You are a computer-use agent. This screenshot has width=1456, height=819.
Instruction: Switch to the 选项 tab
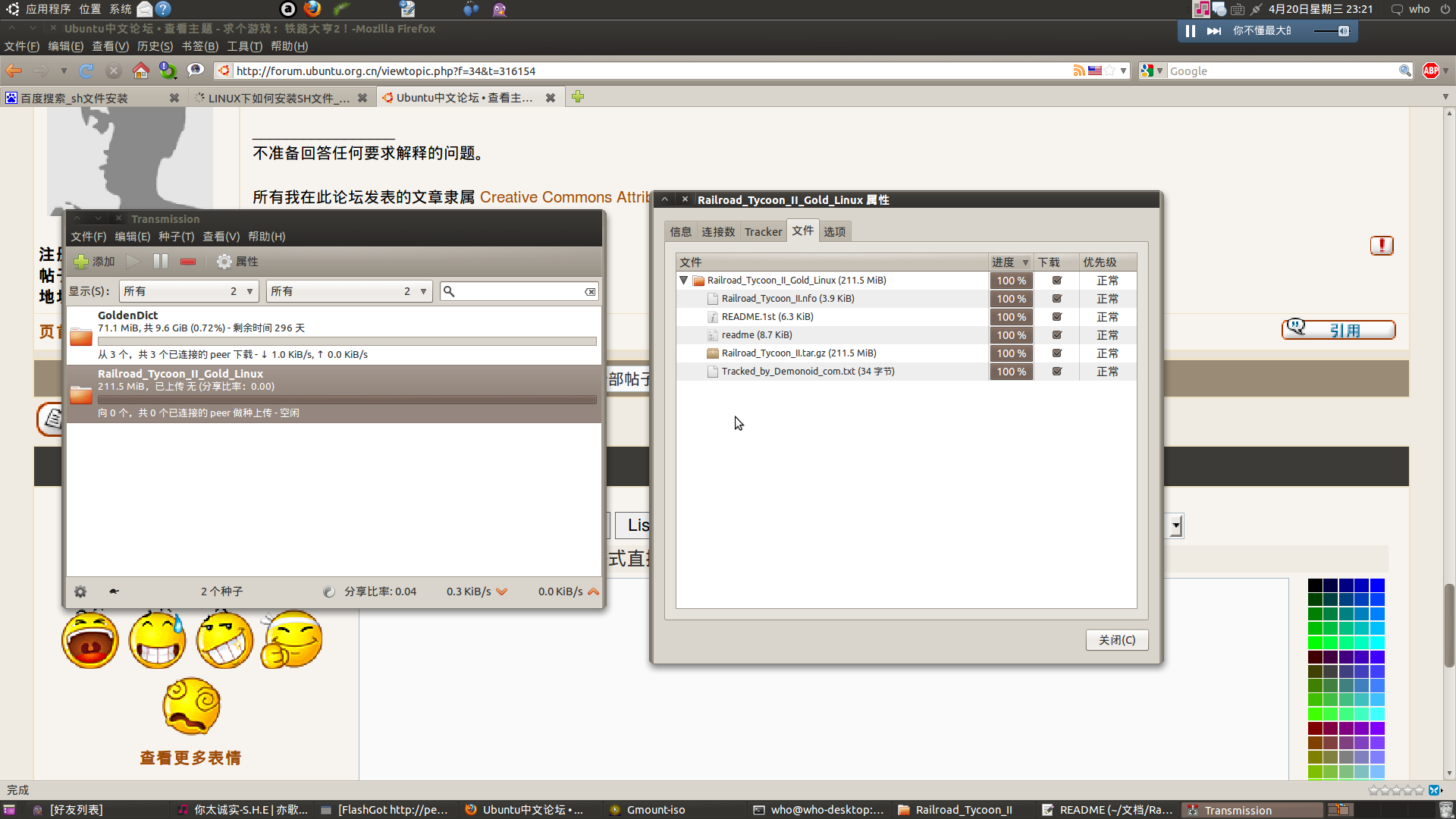coord(834,232)
